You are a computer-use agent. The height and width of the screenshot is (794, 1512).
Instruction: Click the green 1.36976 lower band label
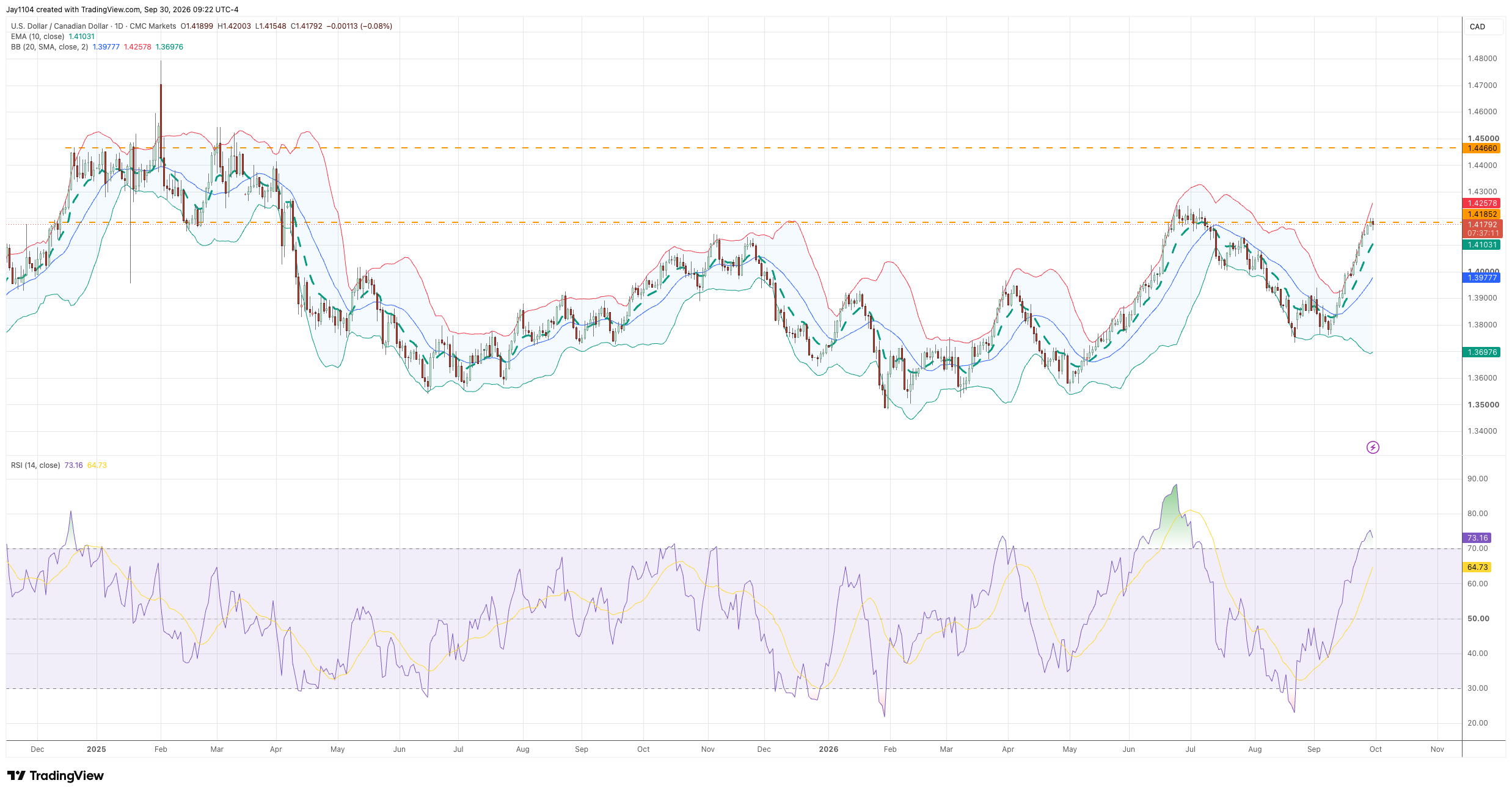pos(1482,352)
